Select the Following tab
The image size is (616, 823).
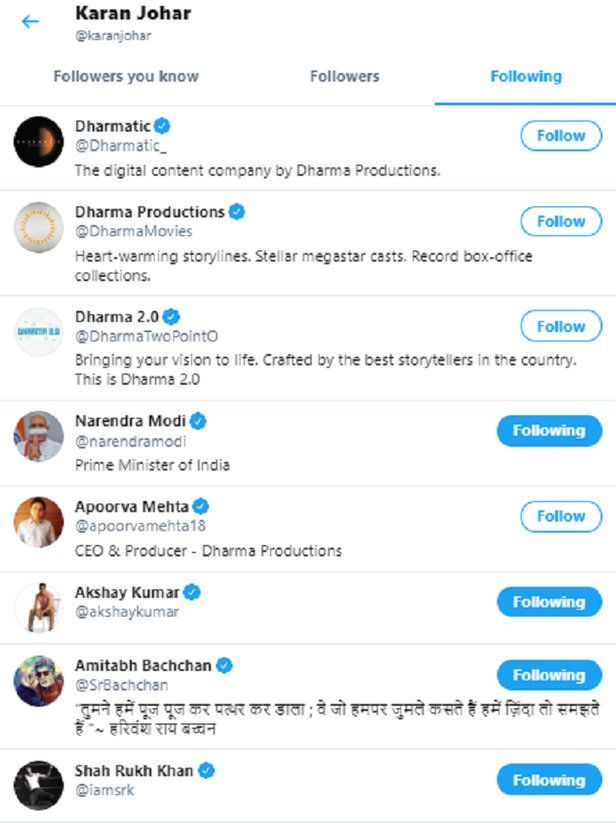(x=525, y=76)
